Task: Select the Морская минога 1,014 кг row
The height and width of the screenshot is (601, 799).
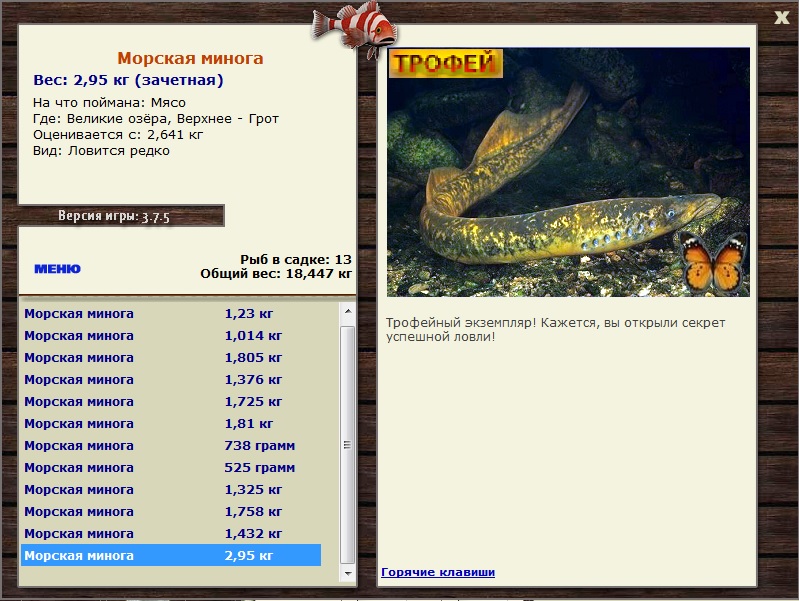Action: (x=171, y=335)
